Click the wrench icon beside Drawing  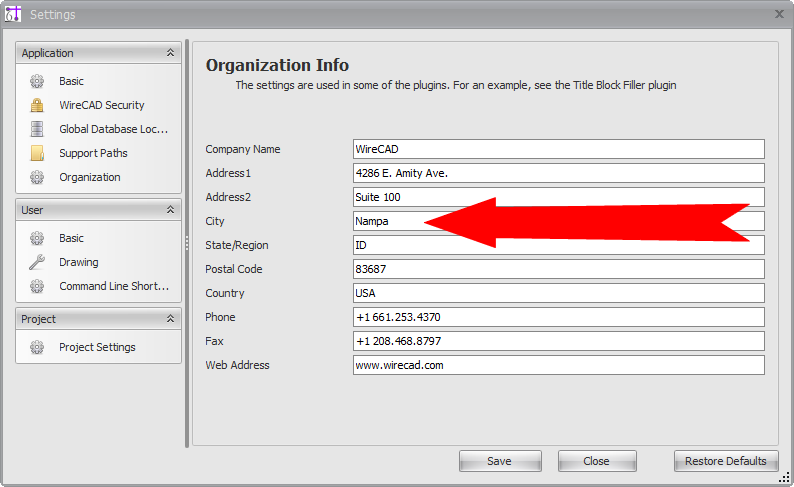37,262
